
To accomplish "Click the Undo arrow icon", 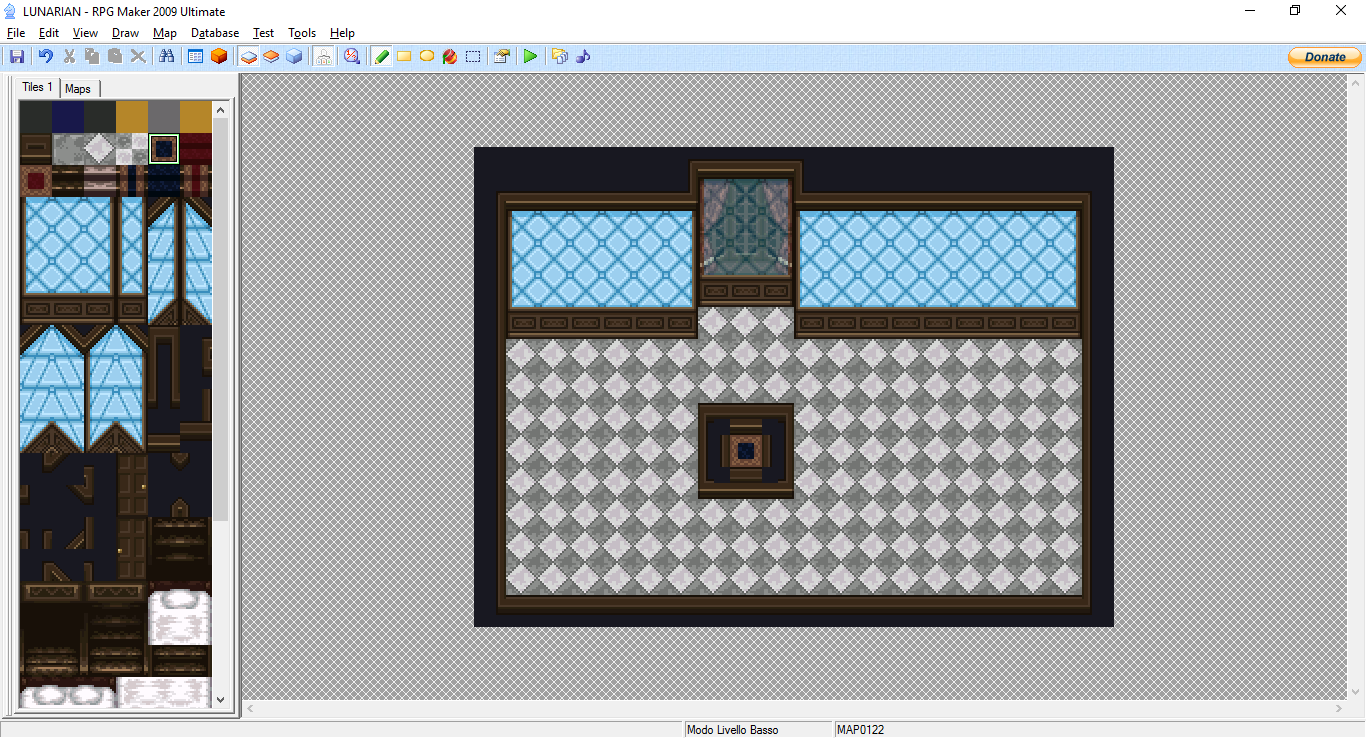I will tap(45, 57).
